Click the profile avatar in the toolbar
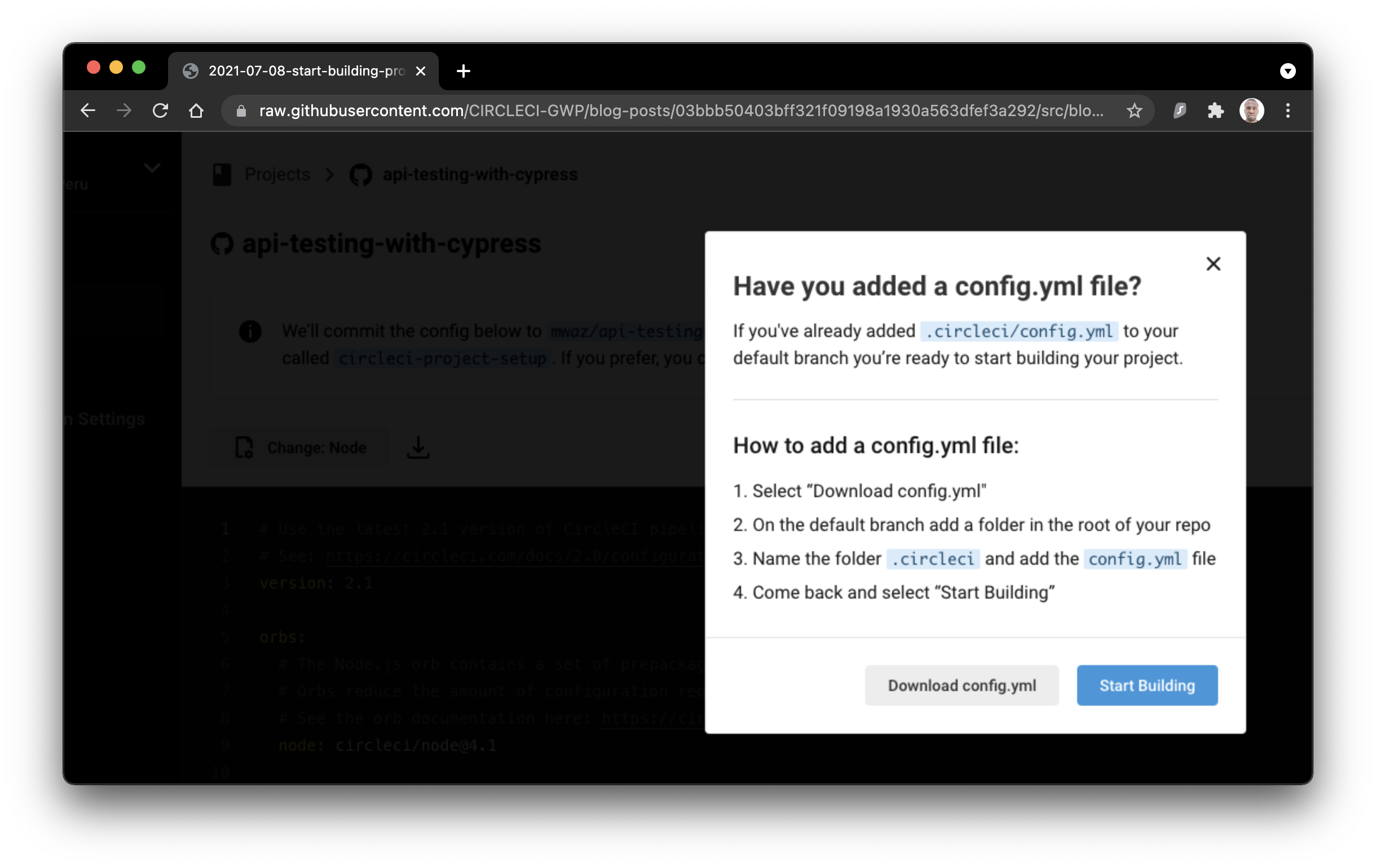Viewport: 1376px width, 868px height. (x=1251, y=110)
